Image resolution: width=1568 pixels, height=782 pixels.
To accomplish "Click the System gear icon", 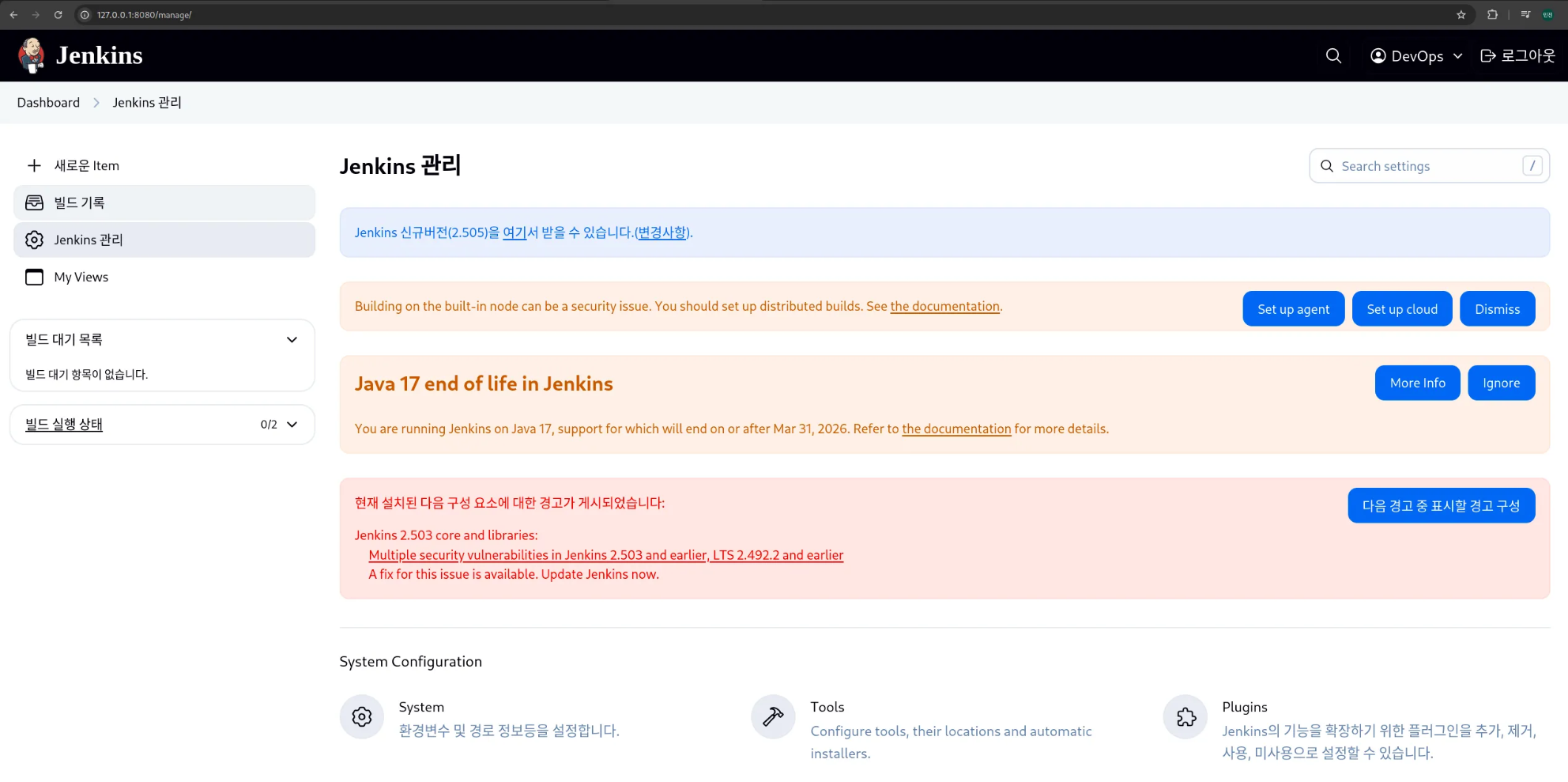I will tap(362, 717).
